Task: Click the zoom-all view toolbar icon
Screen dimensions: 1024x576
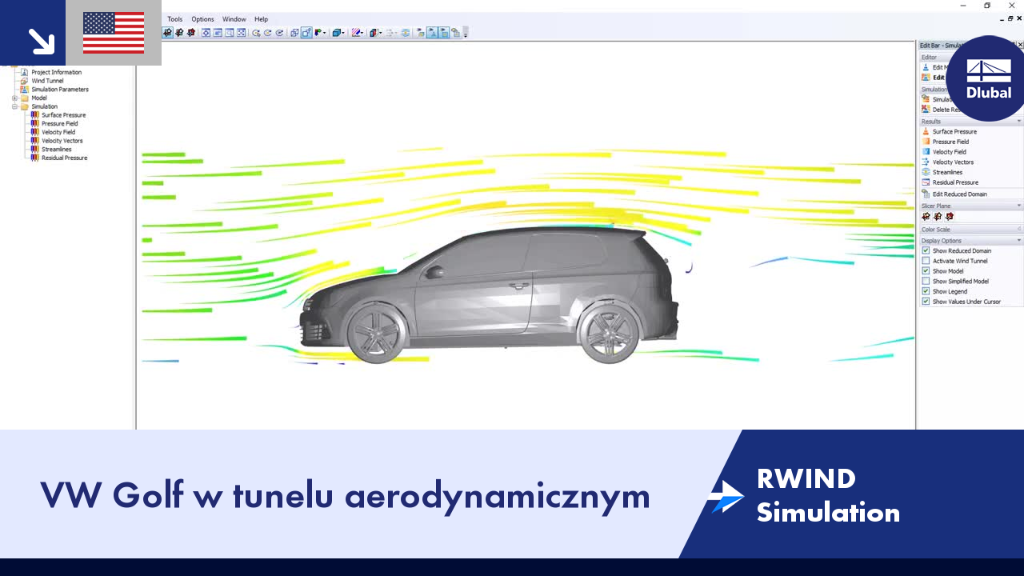Action: tap(242, 33)
